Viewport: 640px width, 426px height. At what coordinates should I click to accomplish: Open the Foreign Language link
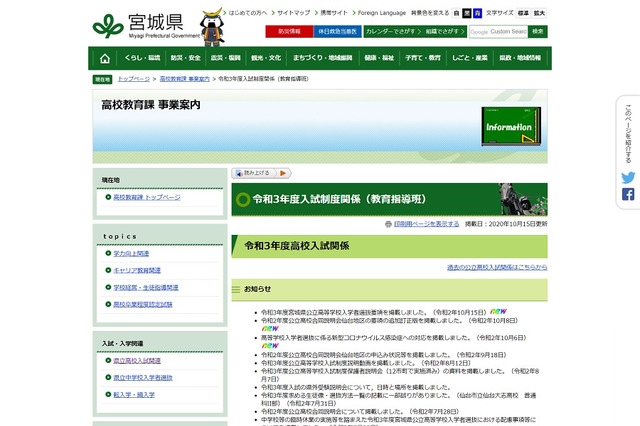pyautogui.click(x=382, y=13)
